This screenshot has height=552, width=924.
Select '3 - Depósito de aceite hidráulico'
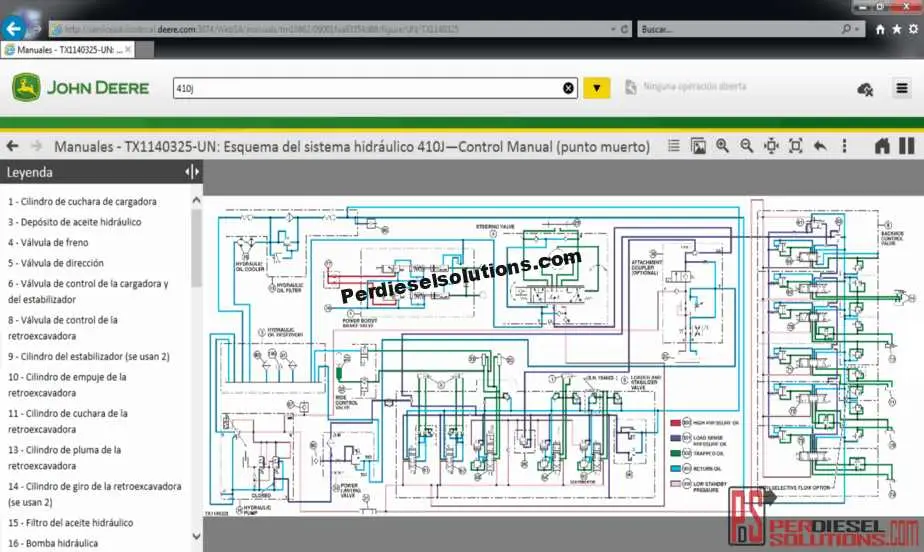[x=75, y=222]
